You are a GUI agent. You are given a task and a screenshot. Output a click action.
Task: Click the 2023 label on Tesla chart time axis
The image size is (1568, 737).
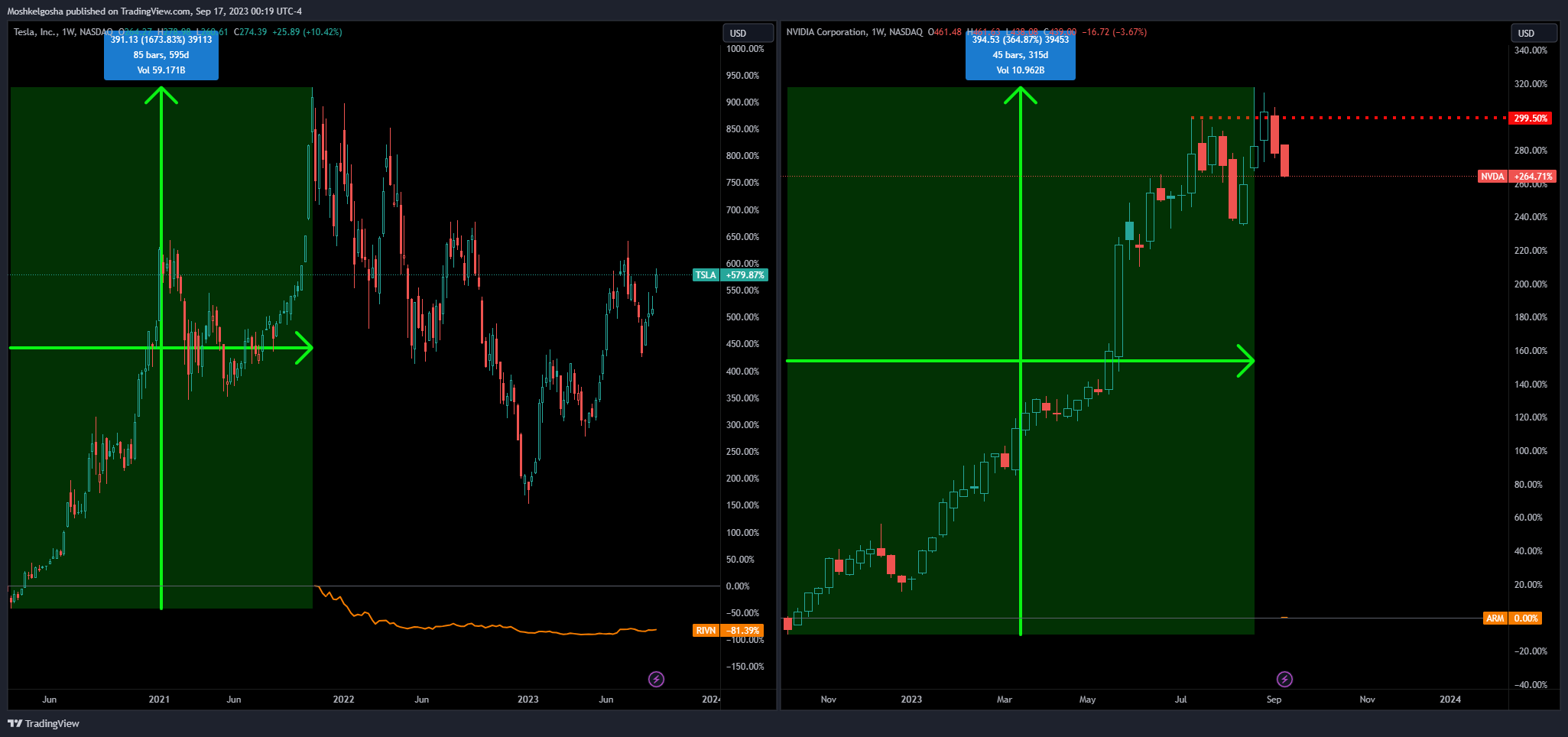(528, 700)
